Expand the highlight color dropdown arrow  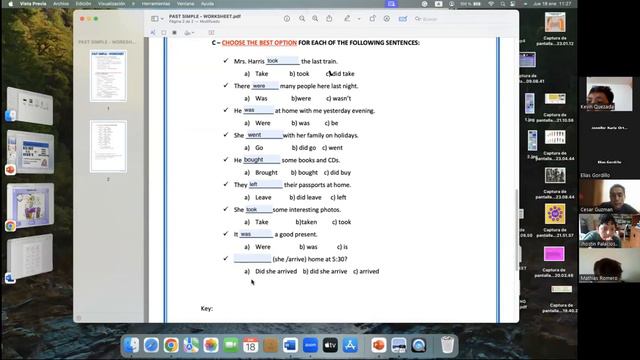[359, 19]
